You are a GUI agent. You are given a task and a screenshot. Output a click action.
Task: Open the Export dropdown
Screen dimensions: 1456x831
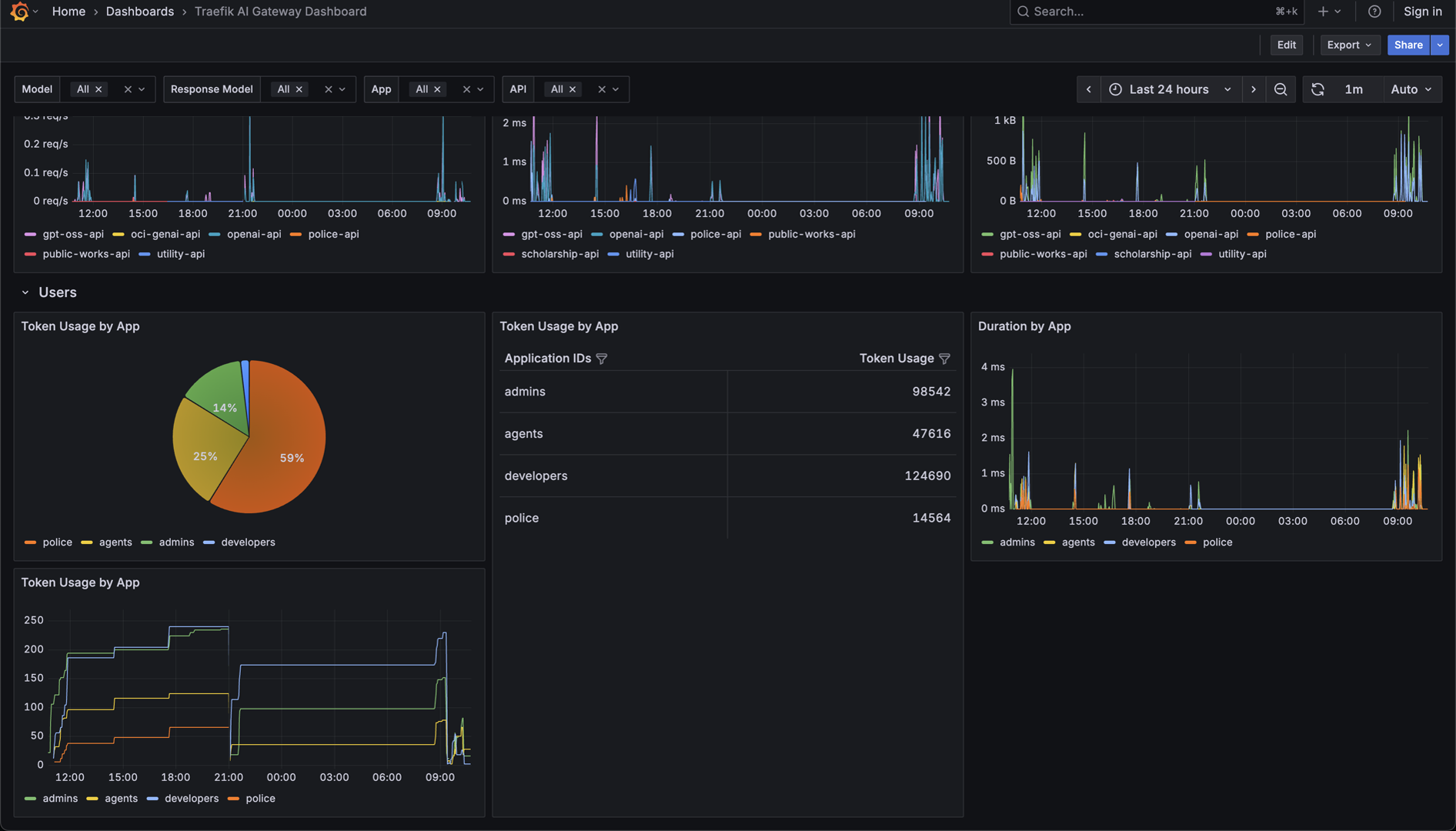1349,45
